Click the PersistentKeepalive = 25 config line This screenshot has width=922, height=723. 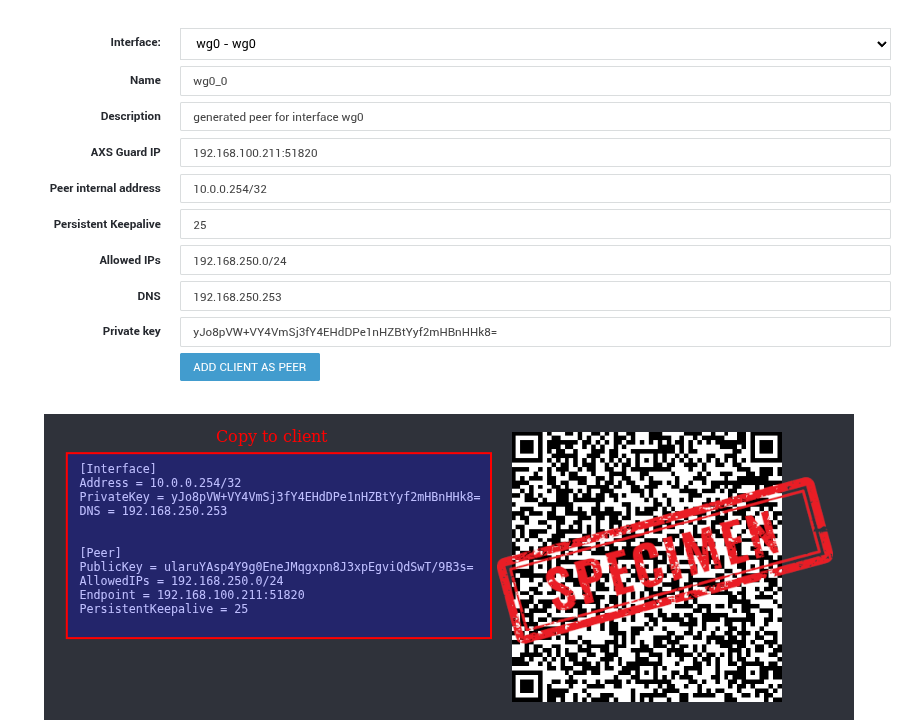click(x=164, y=609)
